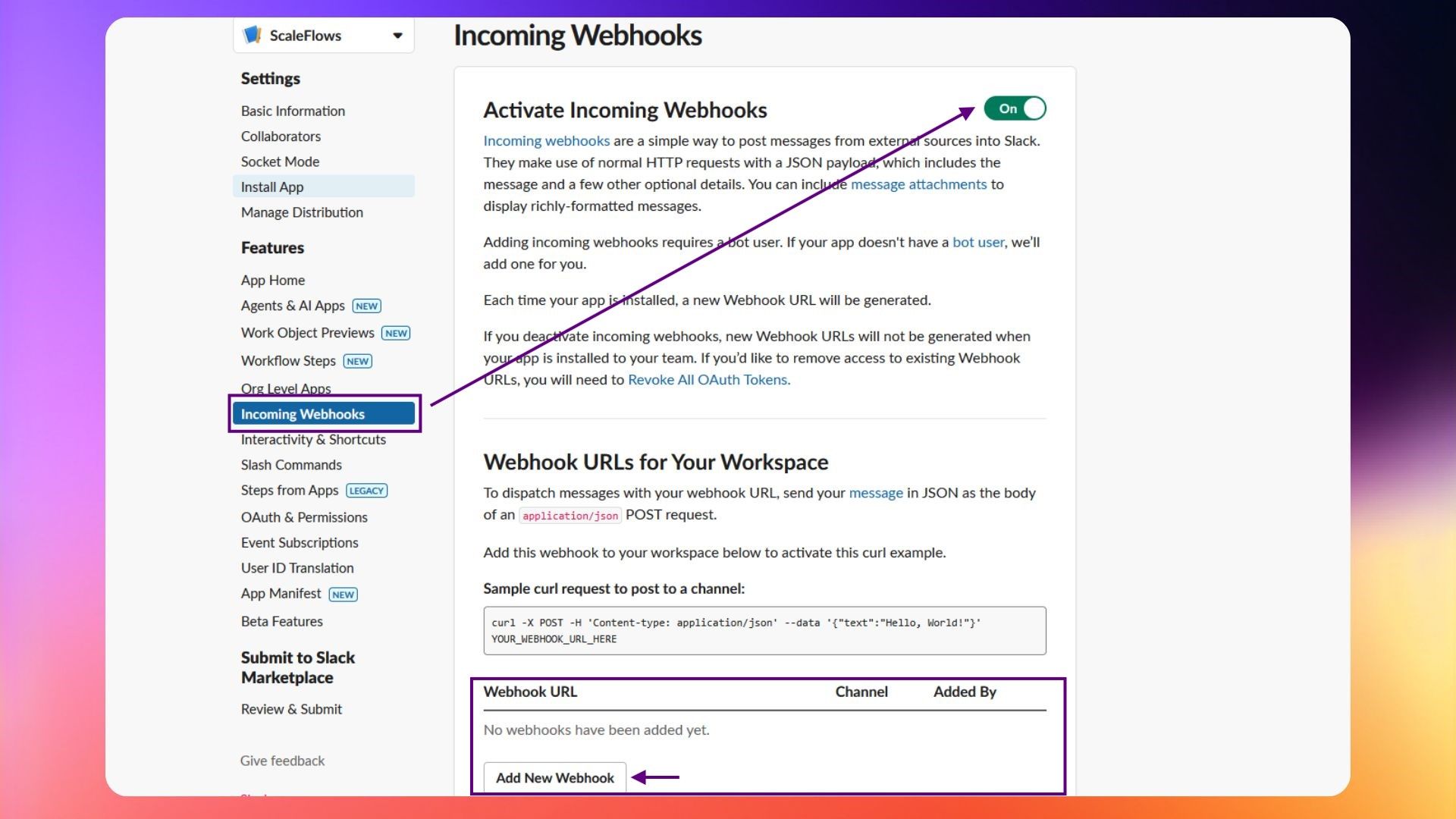This screenshot has height=819, width=1456.
Task: Open Work Object Previews page
Action: pyautogui.click(x=307, y=333)
